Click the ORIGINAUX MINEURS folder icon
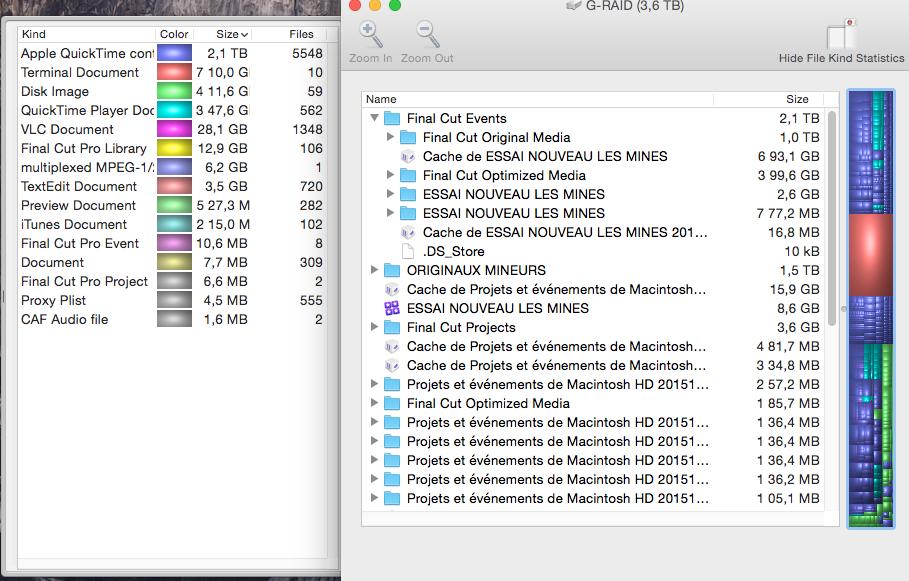The height and width of the screenshot is (581, 909). coord(392,271)
